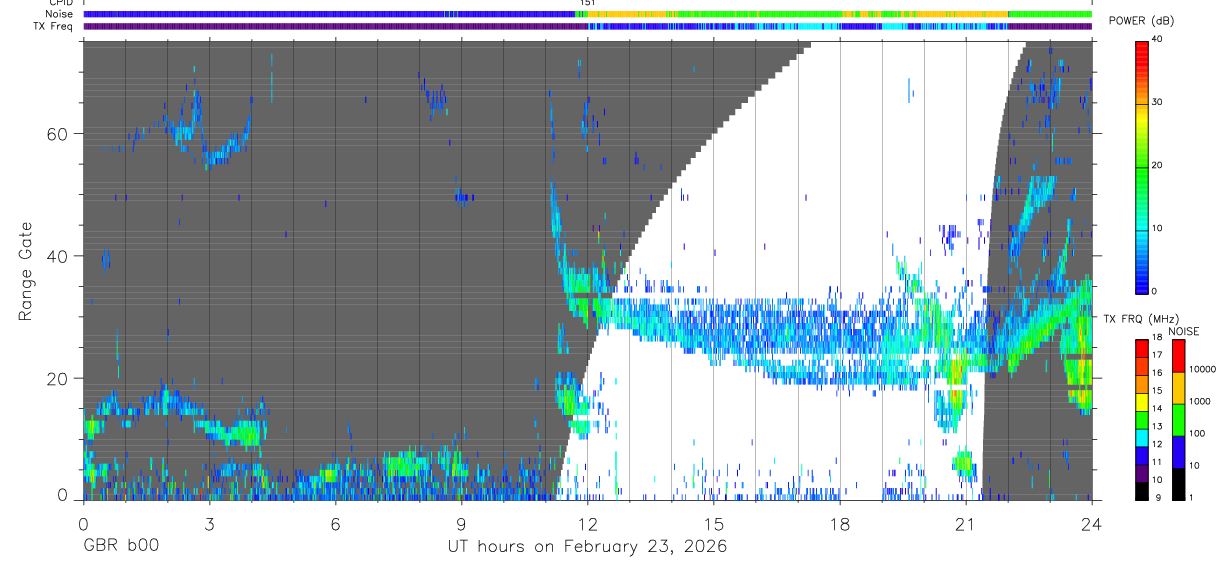Screen dimensions: 1228x567
Task: Click the 151 CPID value label
Action: click(588, 3)
